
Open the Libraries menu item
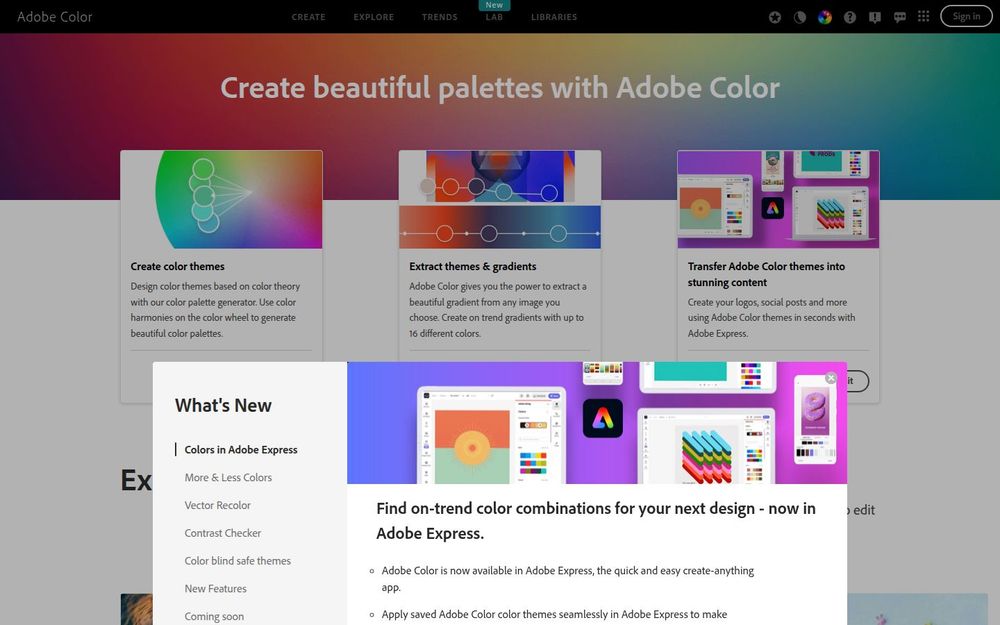[x=554, y=17]
